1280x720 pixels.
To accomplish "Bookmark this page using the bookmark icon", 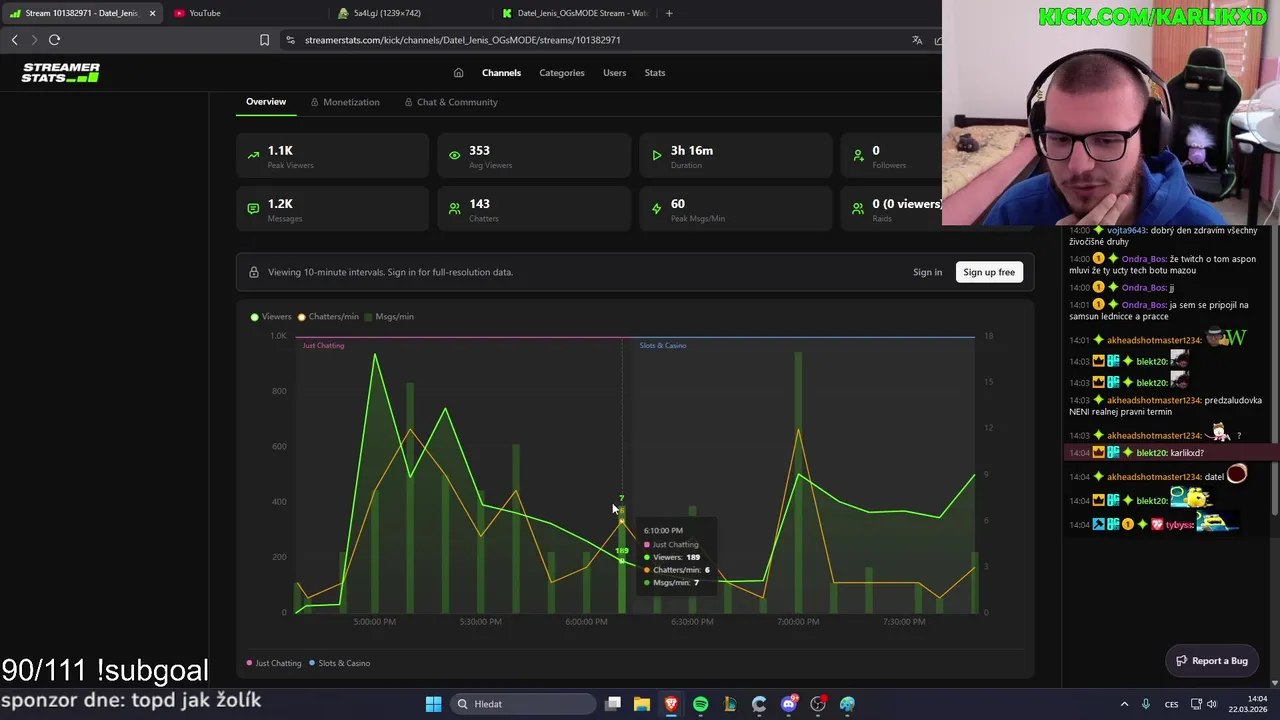I will (264, 40).
